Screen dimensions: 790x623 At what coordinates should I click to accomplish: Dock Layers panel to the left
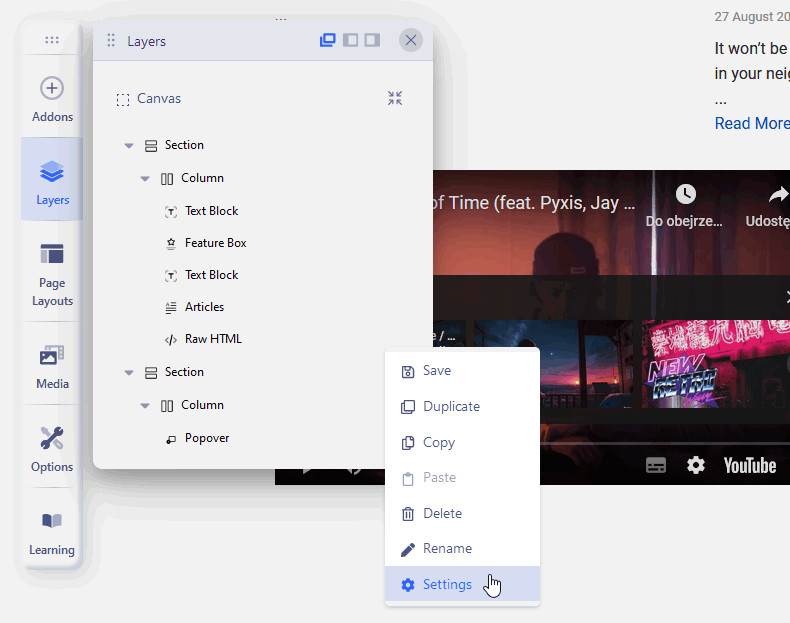(x=350, y=40)
